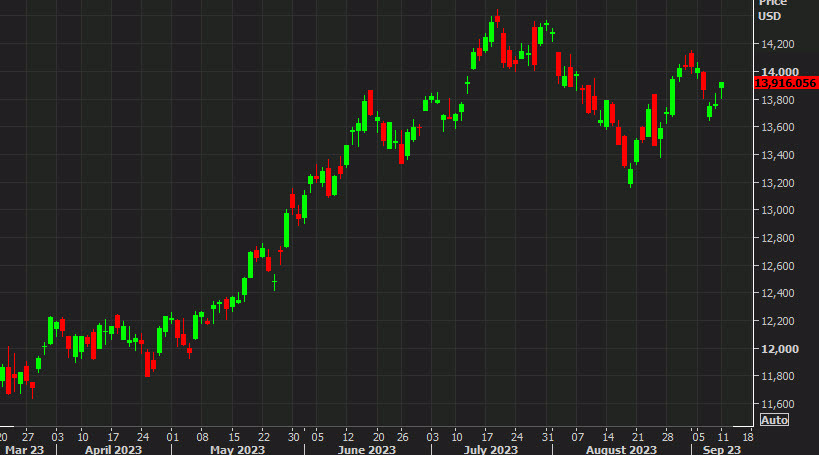Click the April 2023 month label
The width and height of the screenshot is (819, 455).
coord(113,450)
